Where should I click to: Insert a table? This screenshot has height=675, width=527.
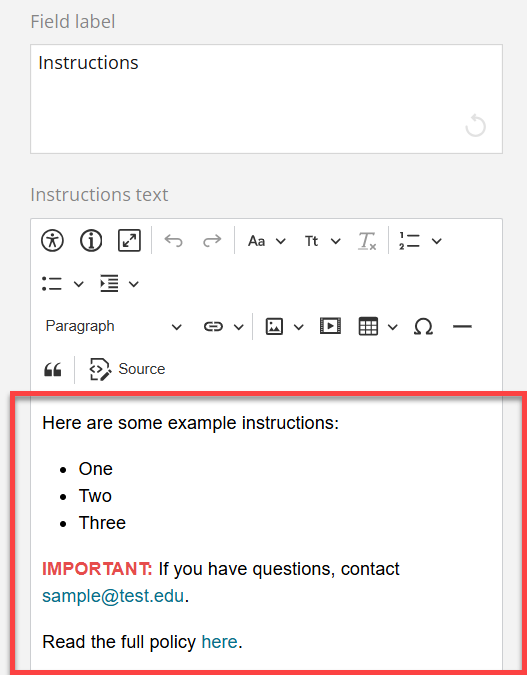click(368, 326)
